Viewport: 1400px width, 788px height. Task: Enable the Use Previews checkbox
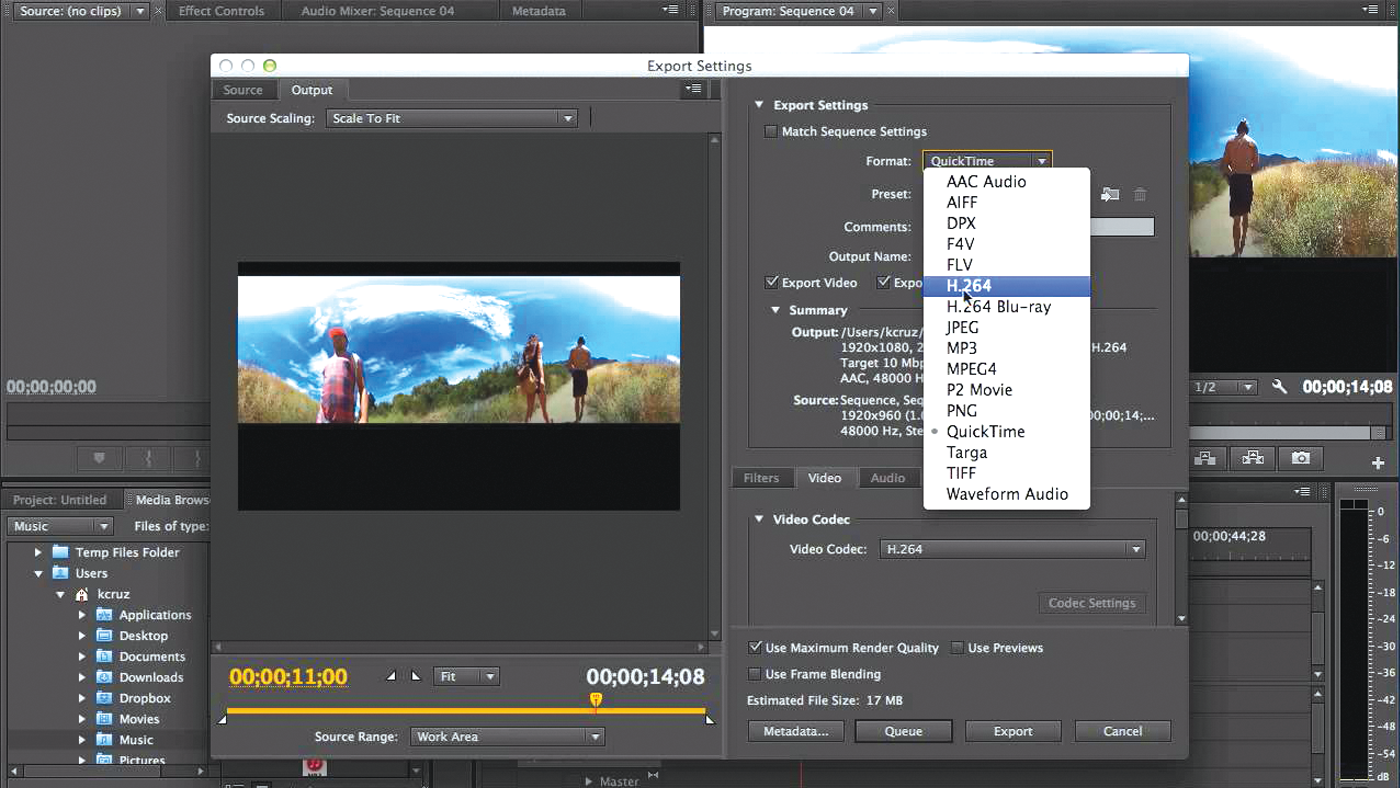coord(957,648)
